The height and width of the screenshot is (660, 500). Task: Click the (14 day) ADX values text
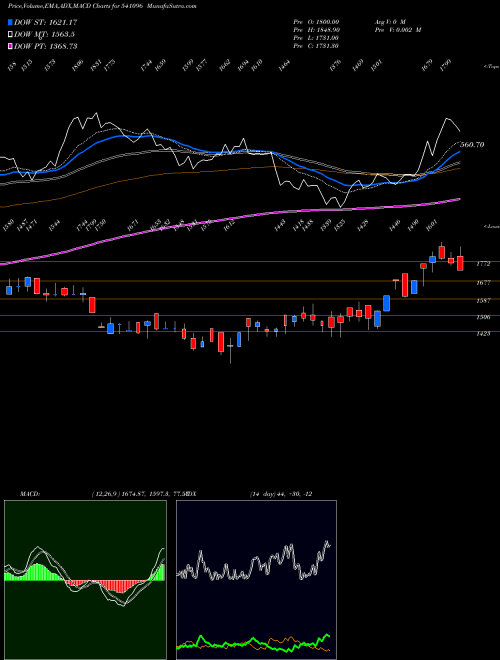tap(281, 494)
